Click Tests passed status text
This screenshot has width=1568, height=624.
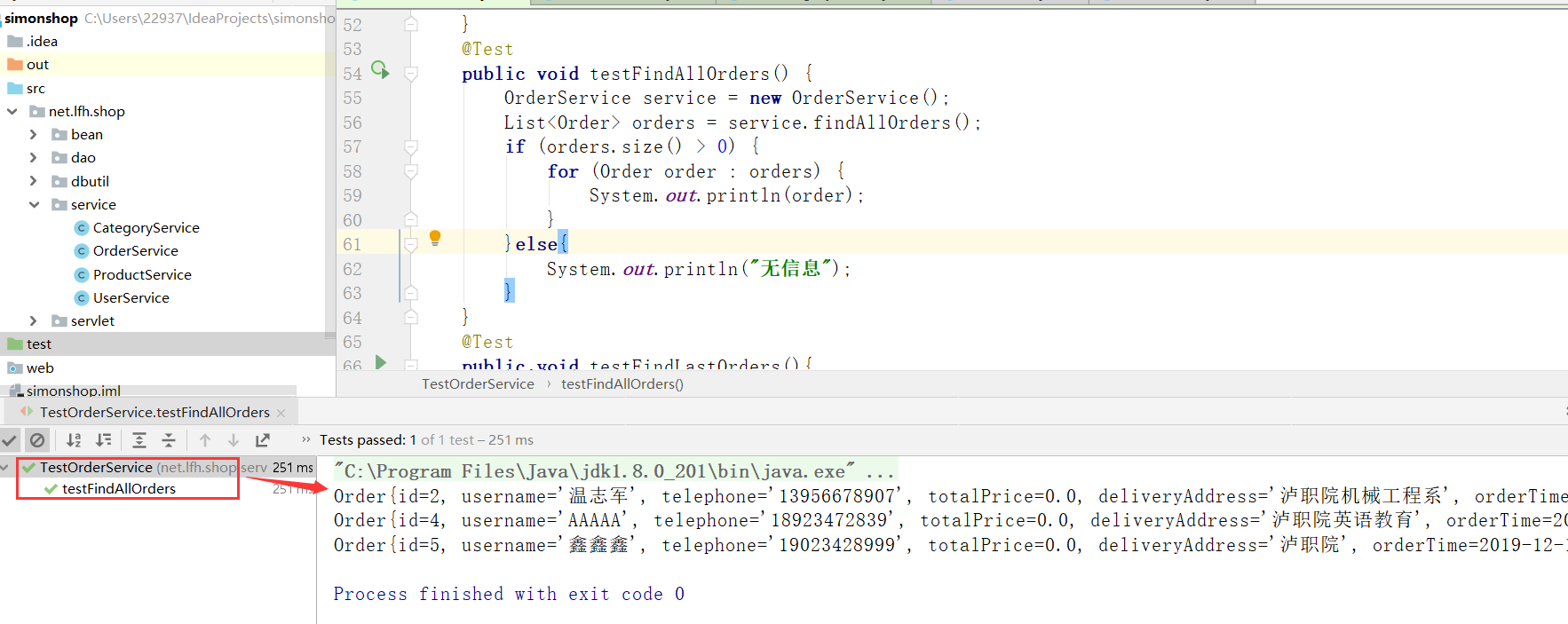tap(426, 439)
